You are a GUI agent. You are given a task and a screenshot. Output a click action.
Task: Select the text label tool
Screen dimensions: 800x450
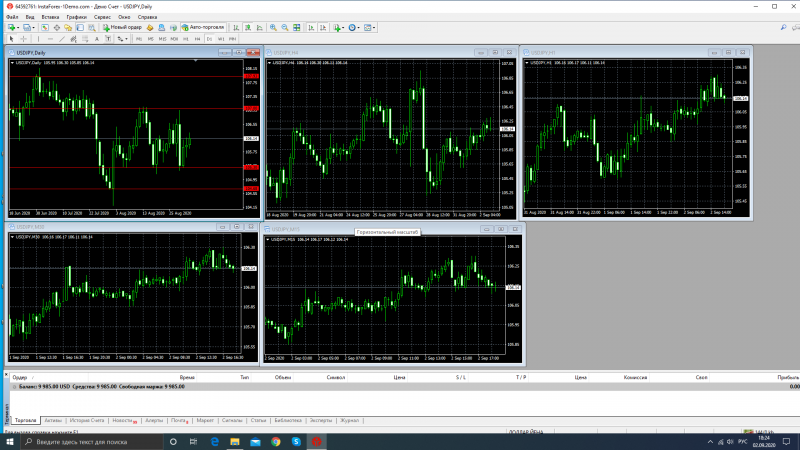click(x=108, y=39)
